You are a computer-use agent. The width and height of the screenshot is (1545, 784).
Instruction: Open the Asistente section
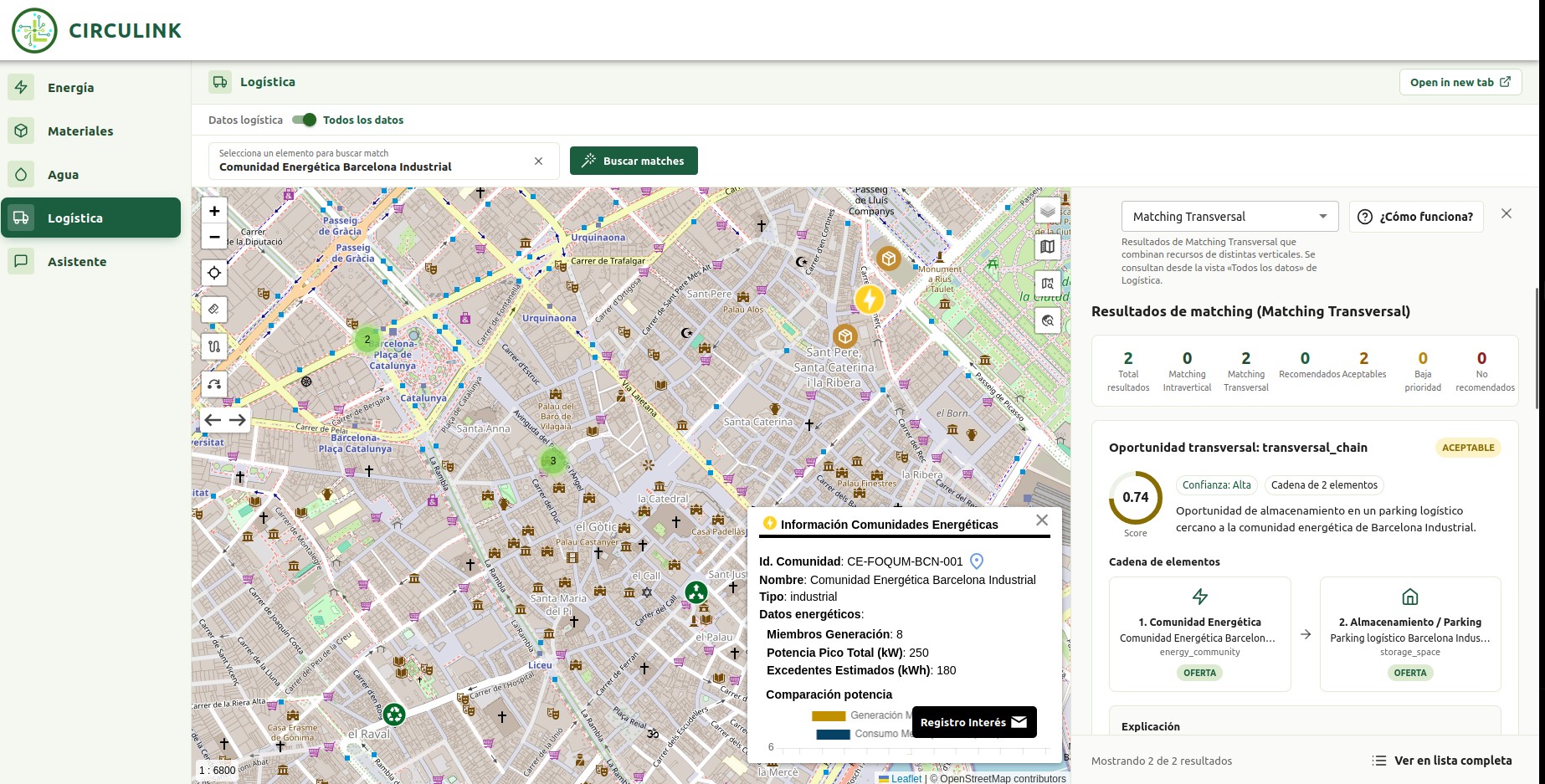[90, 261]
